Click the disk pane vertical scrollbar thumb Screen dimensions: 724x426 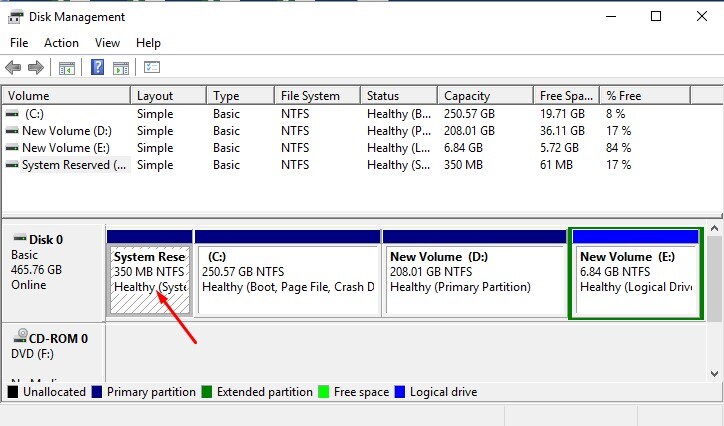point(714,278)
